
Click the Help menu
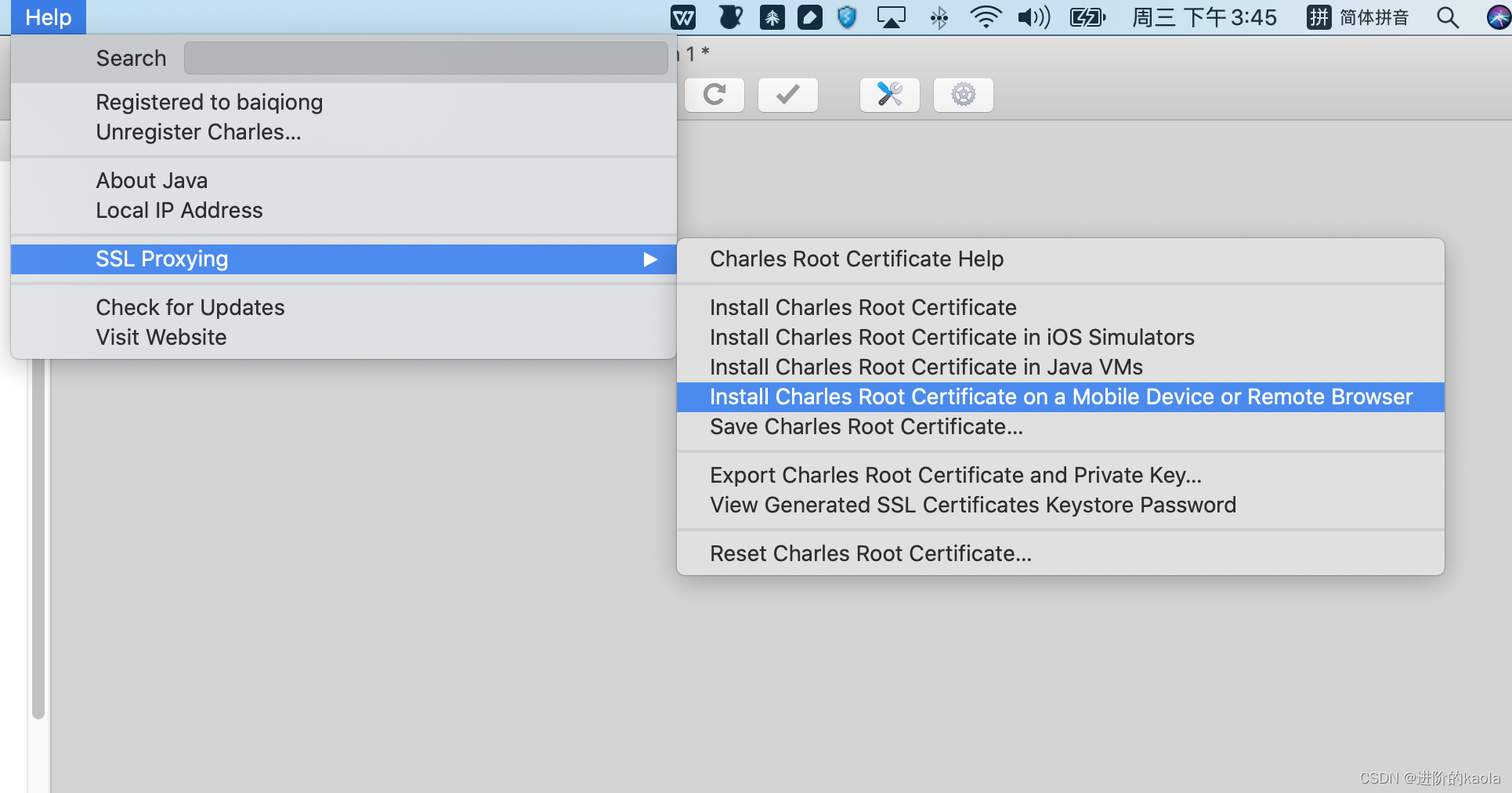point(49,17)
